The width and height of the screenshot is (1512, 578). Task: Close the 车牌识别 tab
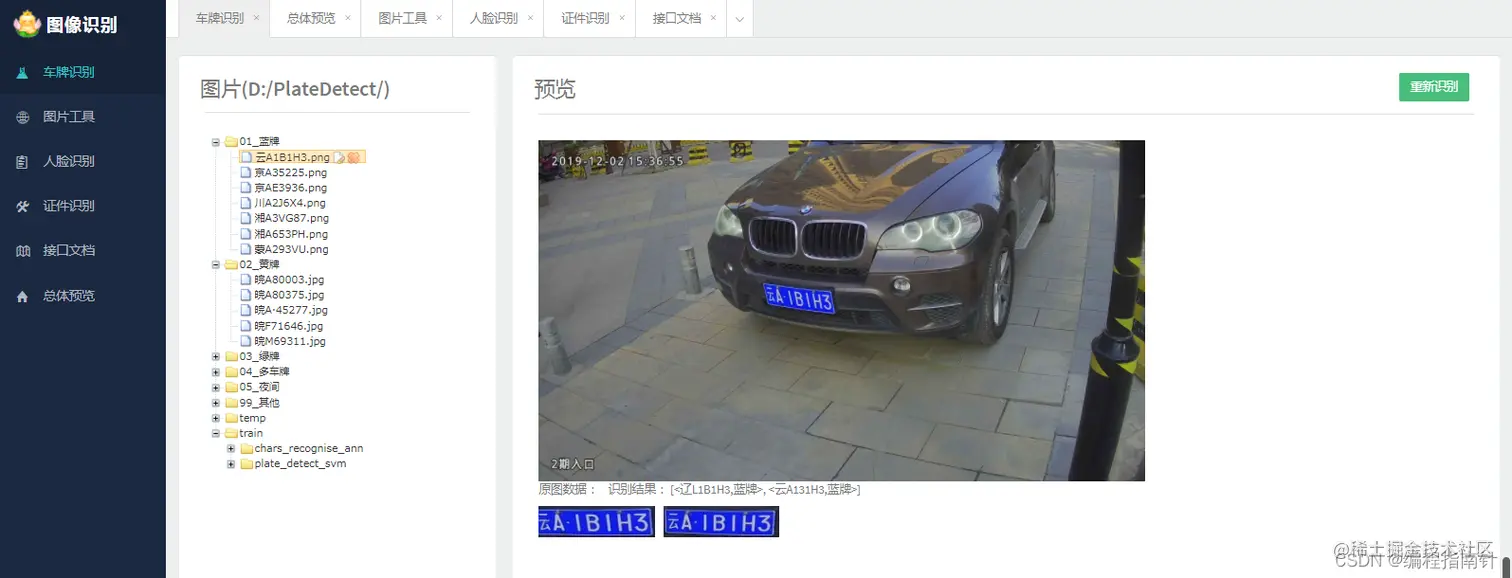coord(256,18)
